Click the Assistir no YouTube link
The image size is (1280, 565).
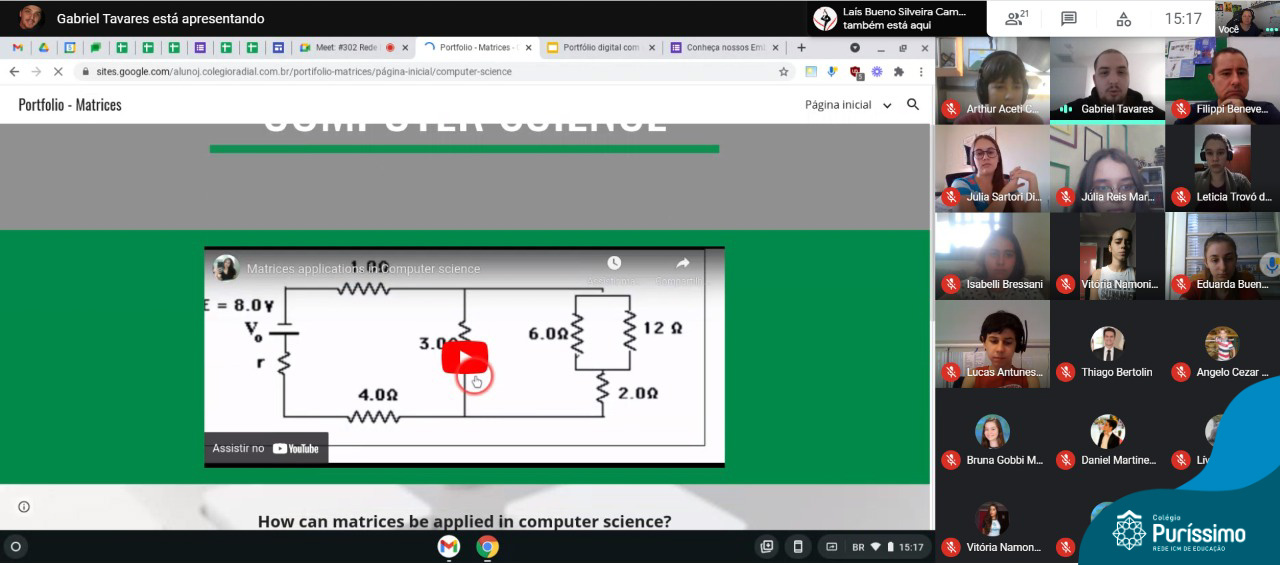(266, 449)
